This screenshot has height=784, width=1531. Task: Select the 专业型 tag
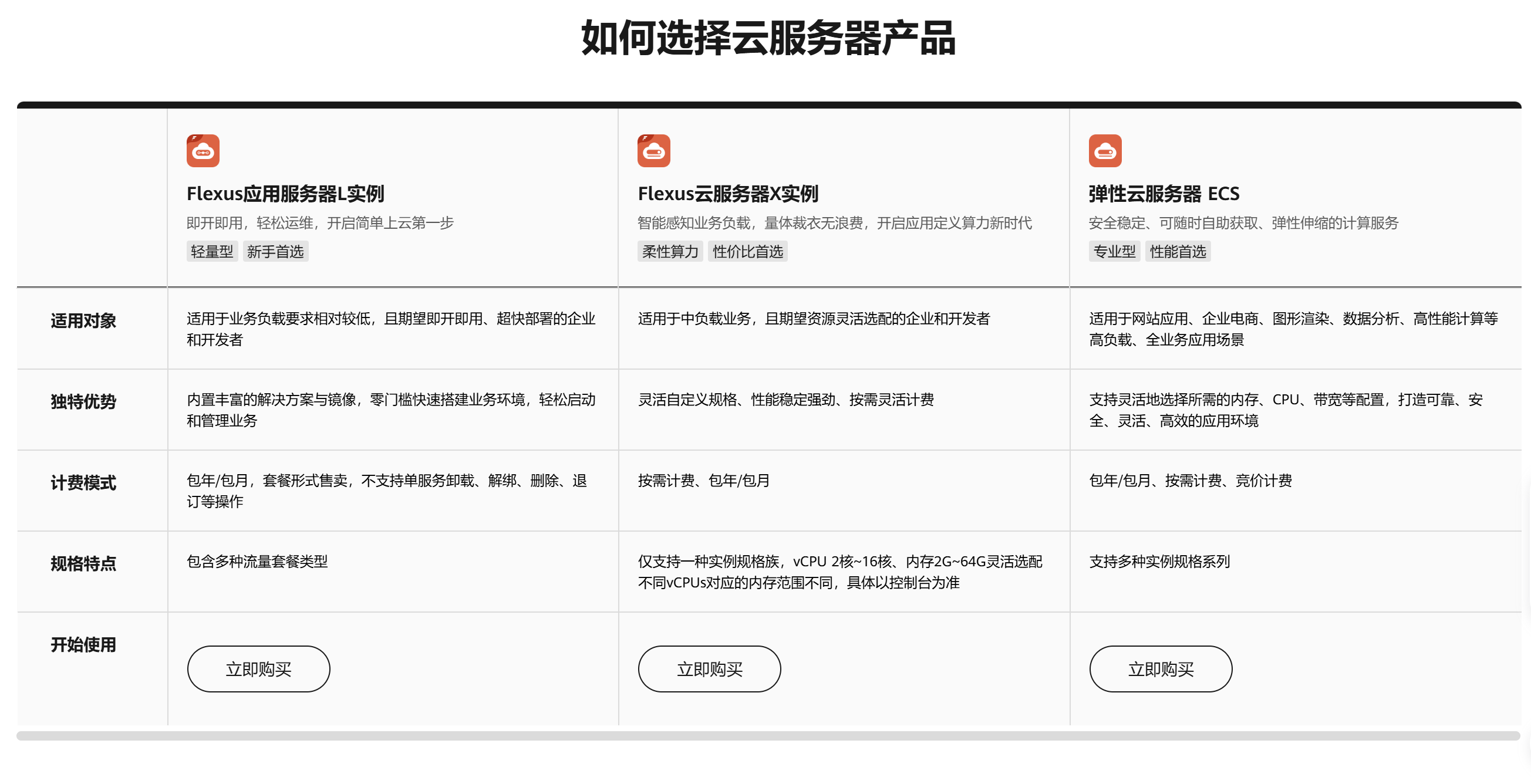click(x=1114, y=252)
